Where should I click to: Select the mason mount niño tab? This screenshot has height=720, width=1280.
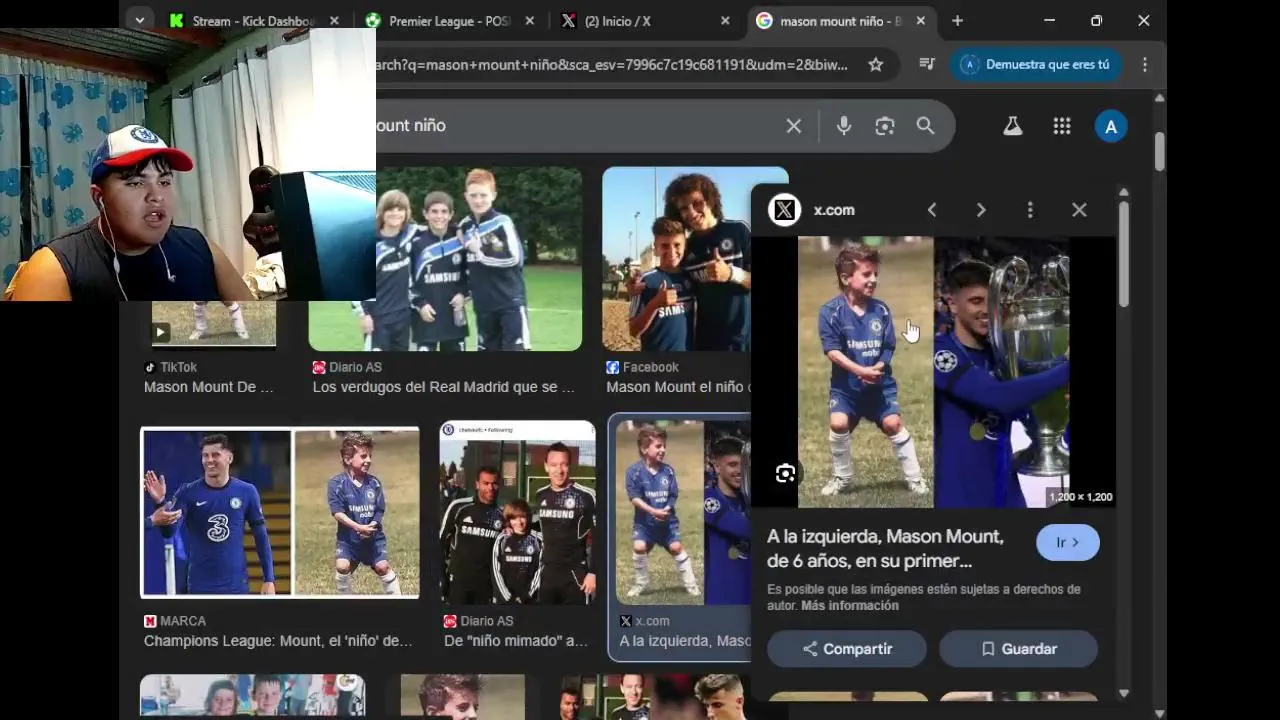point(840,21)
